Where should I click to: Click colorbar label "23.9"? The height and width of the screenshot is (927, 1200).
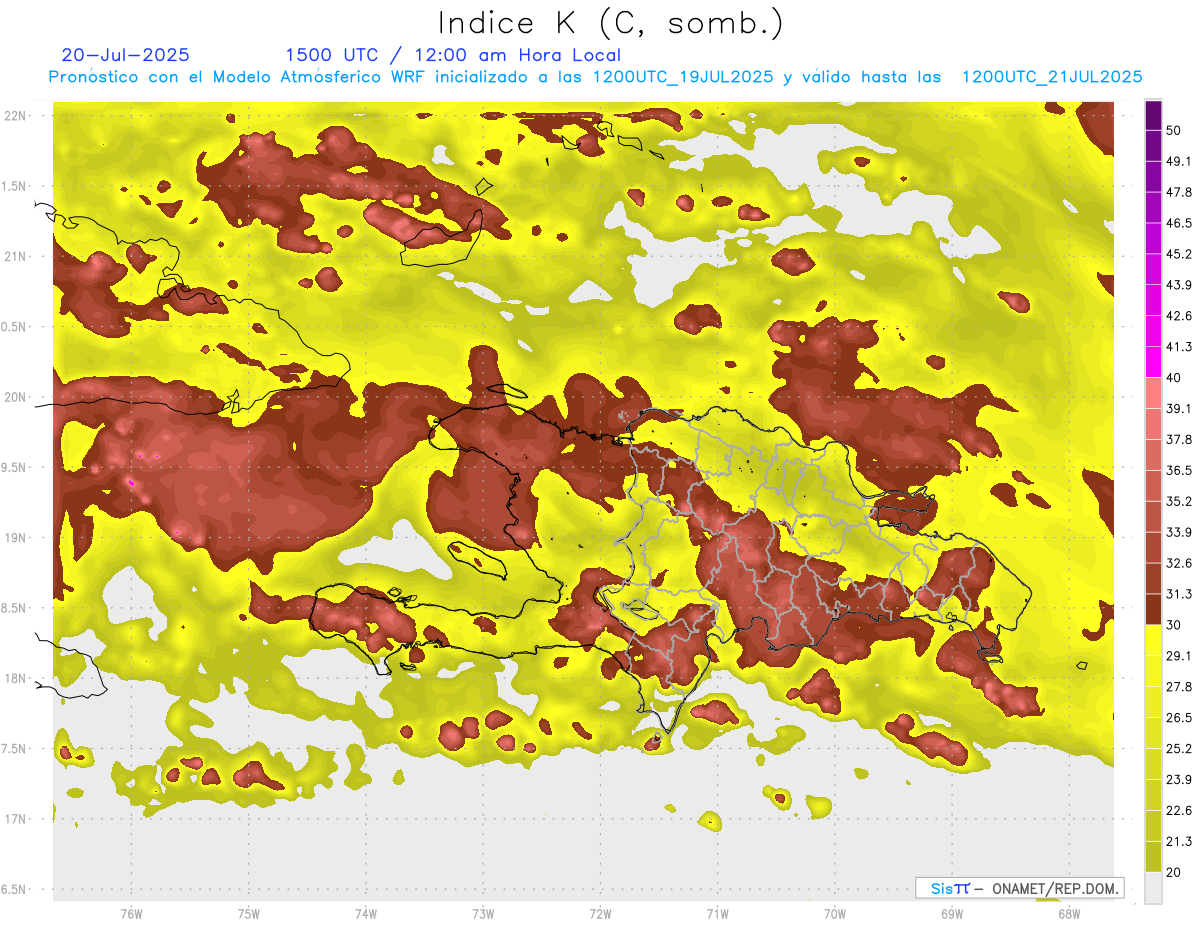[1178, 780]
